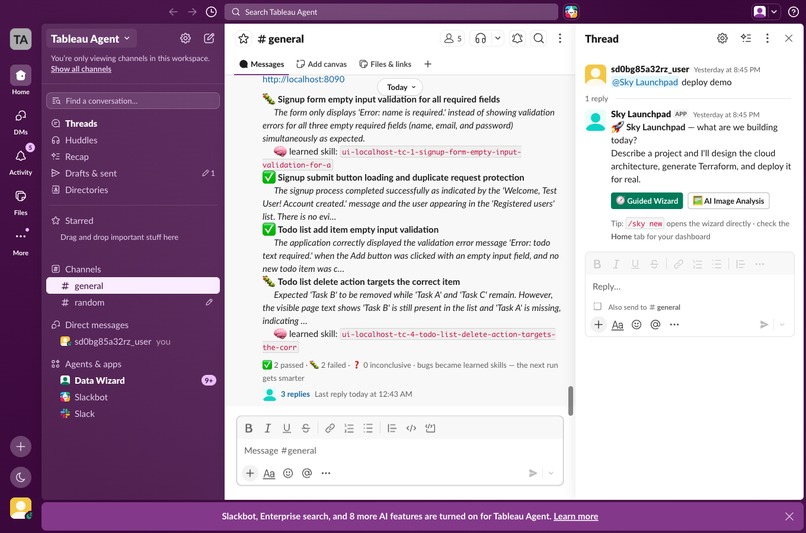The height and width of the screenshot is (533, 806).
Task: Open the Slackbot conversation
Action: (133, 397)
